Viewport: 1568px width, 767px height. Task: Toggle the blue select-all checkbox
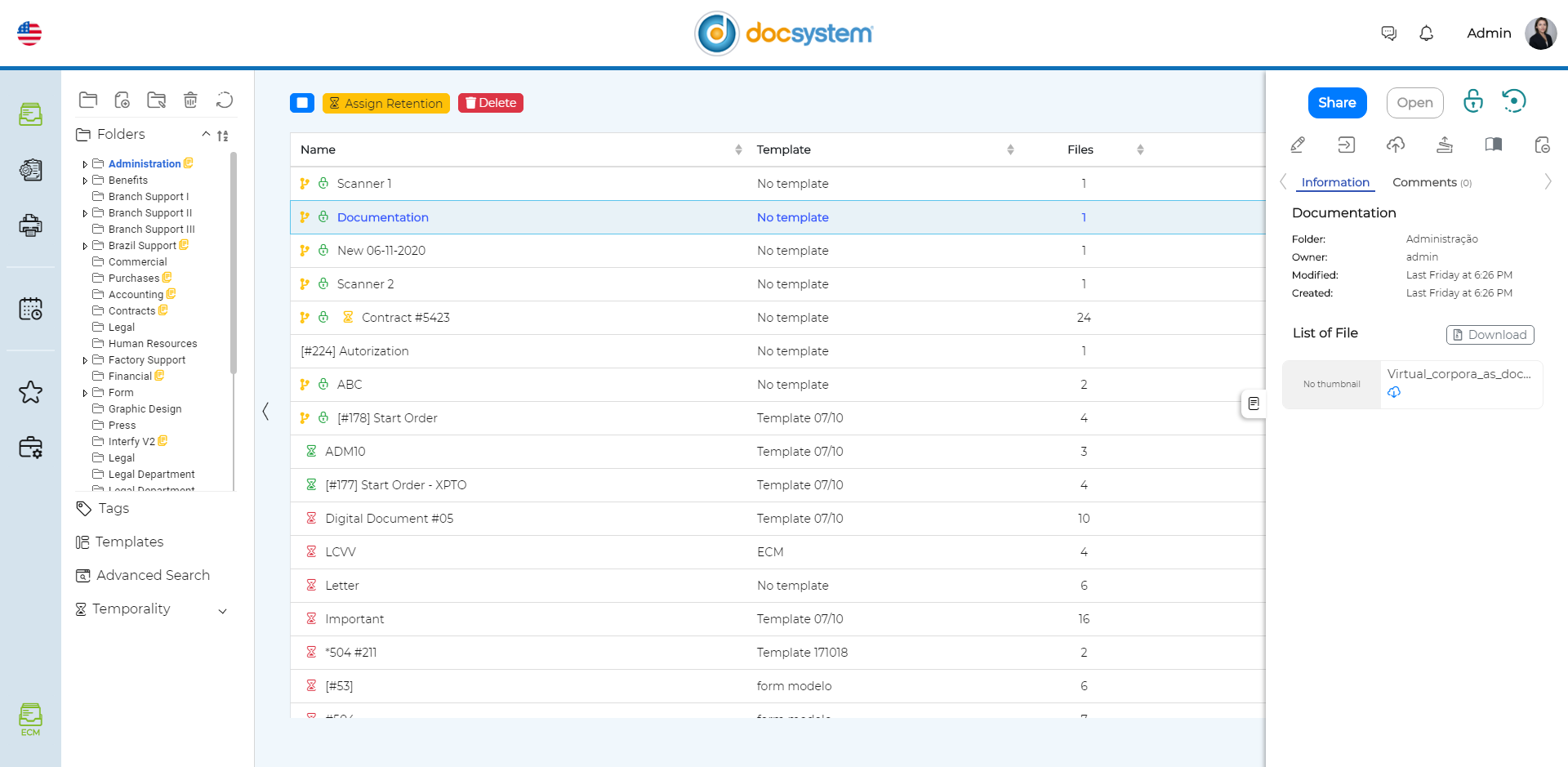pos(302,103)
